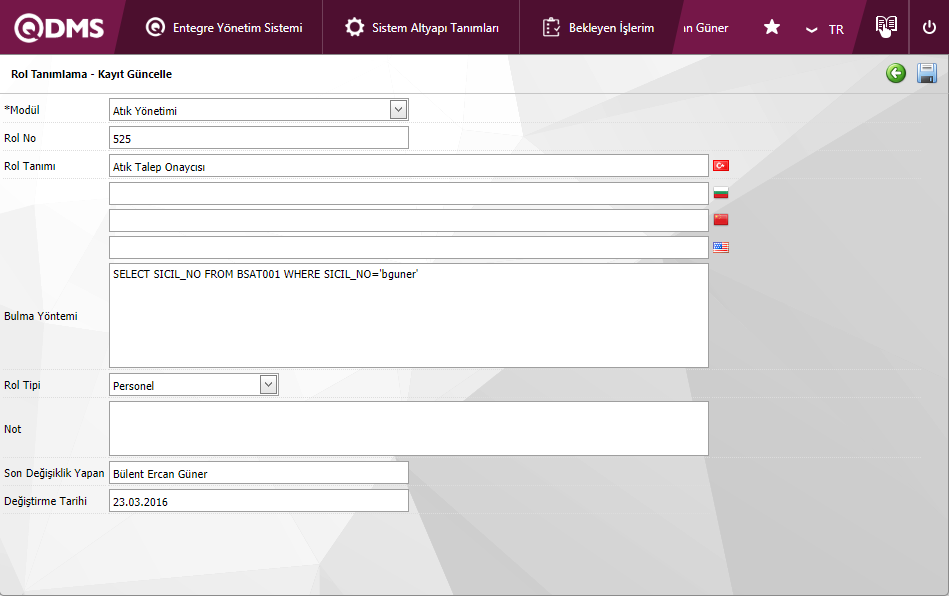Image resolution: width=949 pixels, height=596 pixels.
Task: Expand the Modül dropdown
Action: click(x=398, y=110)
